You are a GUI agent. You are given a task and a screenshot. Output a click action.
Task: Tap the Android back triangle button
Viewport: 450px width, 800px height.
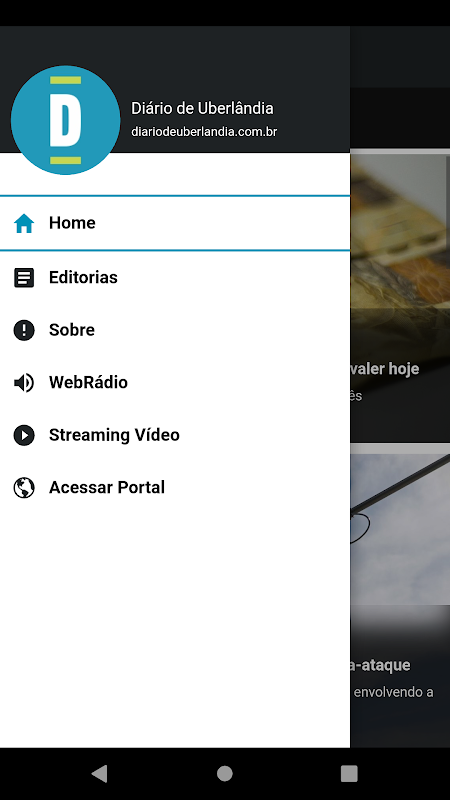coord(99,773)
